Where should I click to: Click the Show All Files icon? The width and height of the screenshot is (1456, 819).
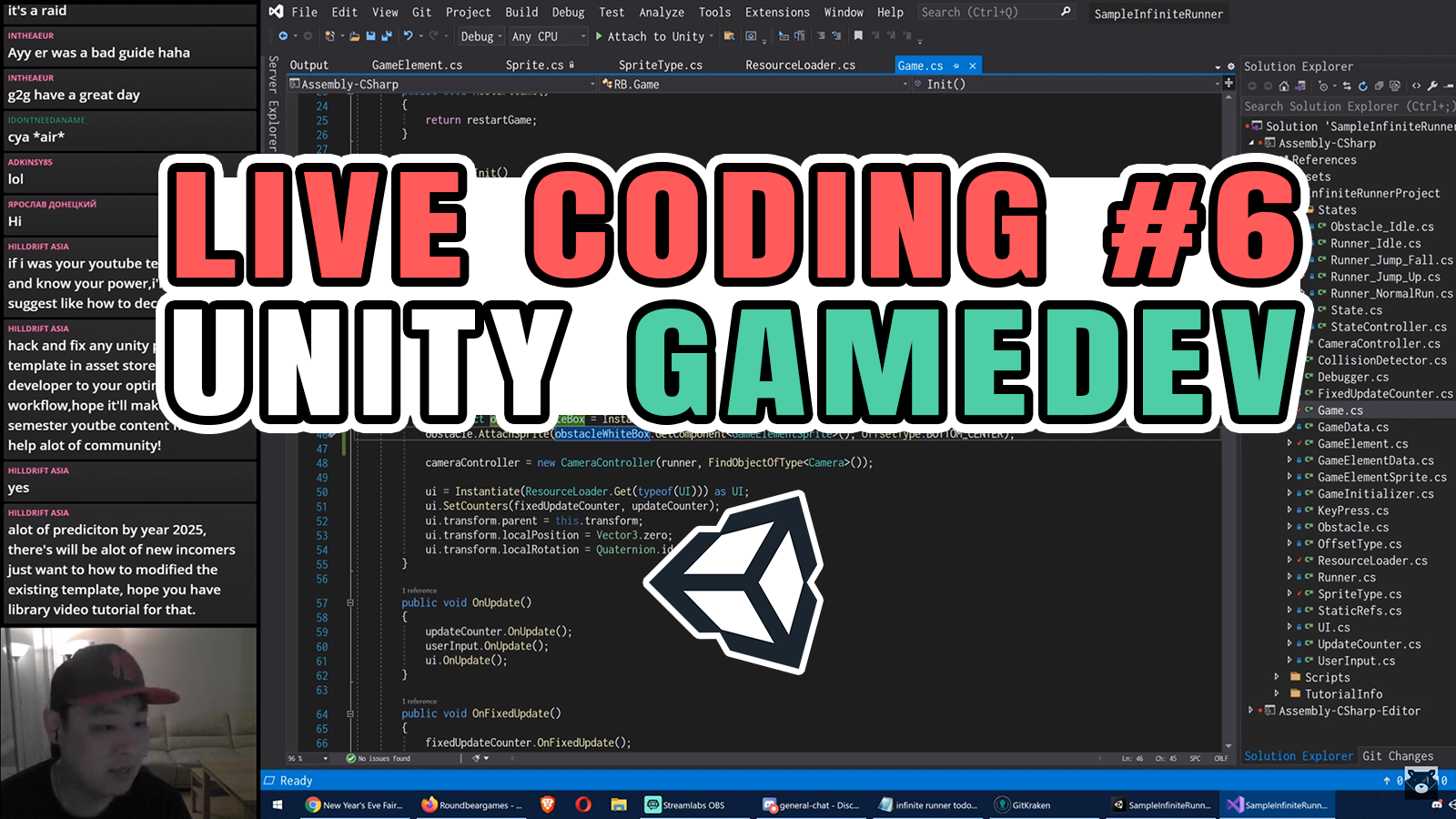1394,86
